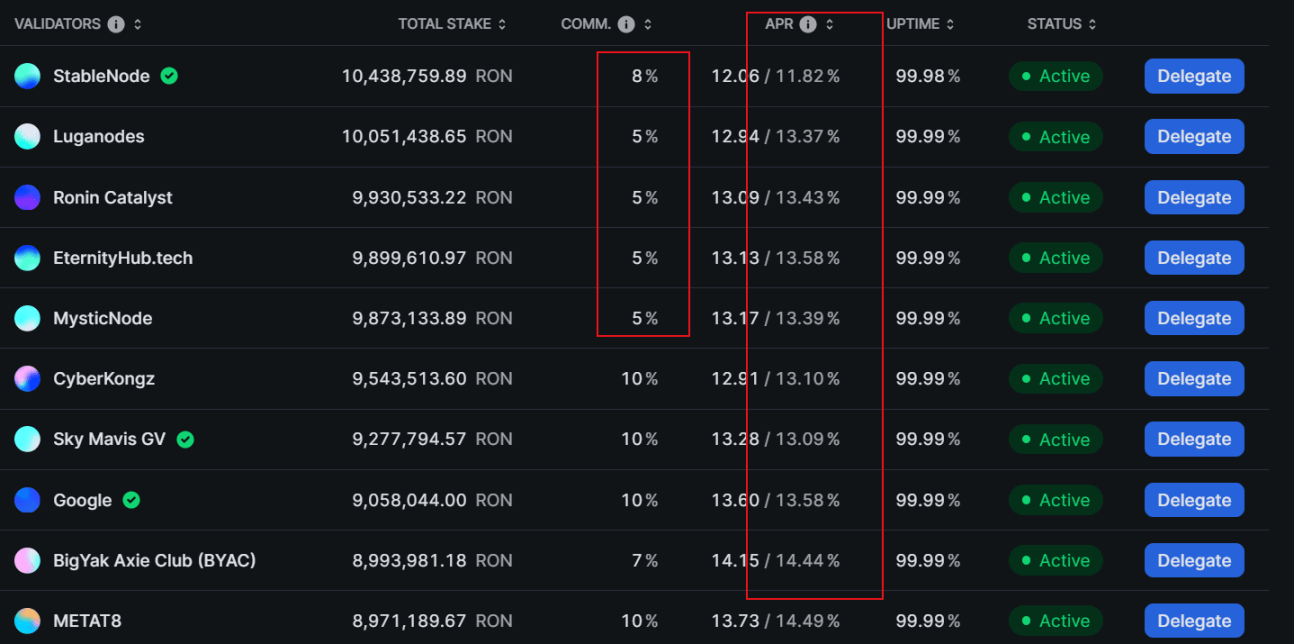Open the Ronin Catalyst validator name
Image resolution: width=1294 pixels, height=644 pixels.
pyautogui.click(x=112, y=197)
